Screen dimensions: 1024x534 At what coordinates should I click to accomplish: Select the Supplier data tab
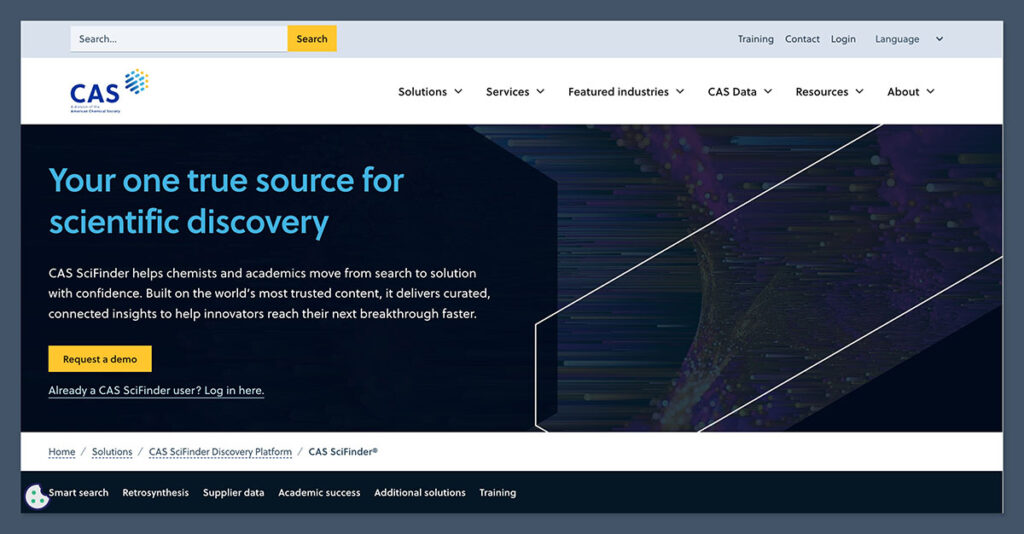(233, 492)
